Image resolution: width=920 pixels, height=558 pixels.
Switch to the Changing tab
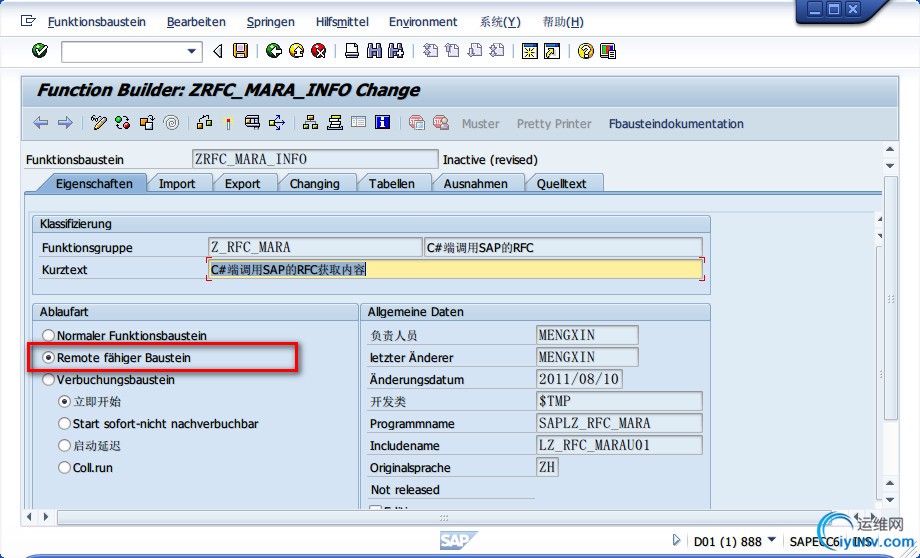coord(314,184)
